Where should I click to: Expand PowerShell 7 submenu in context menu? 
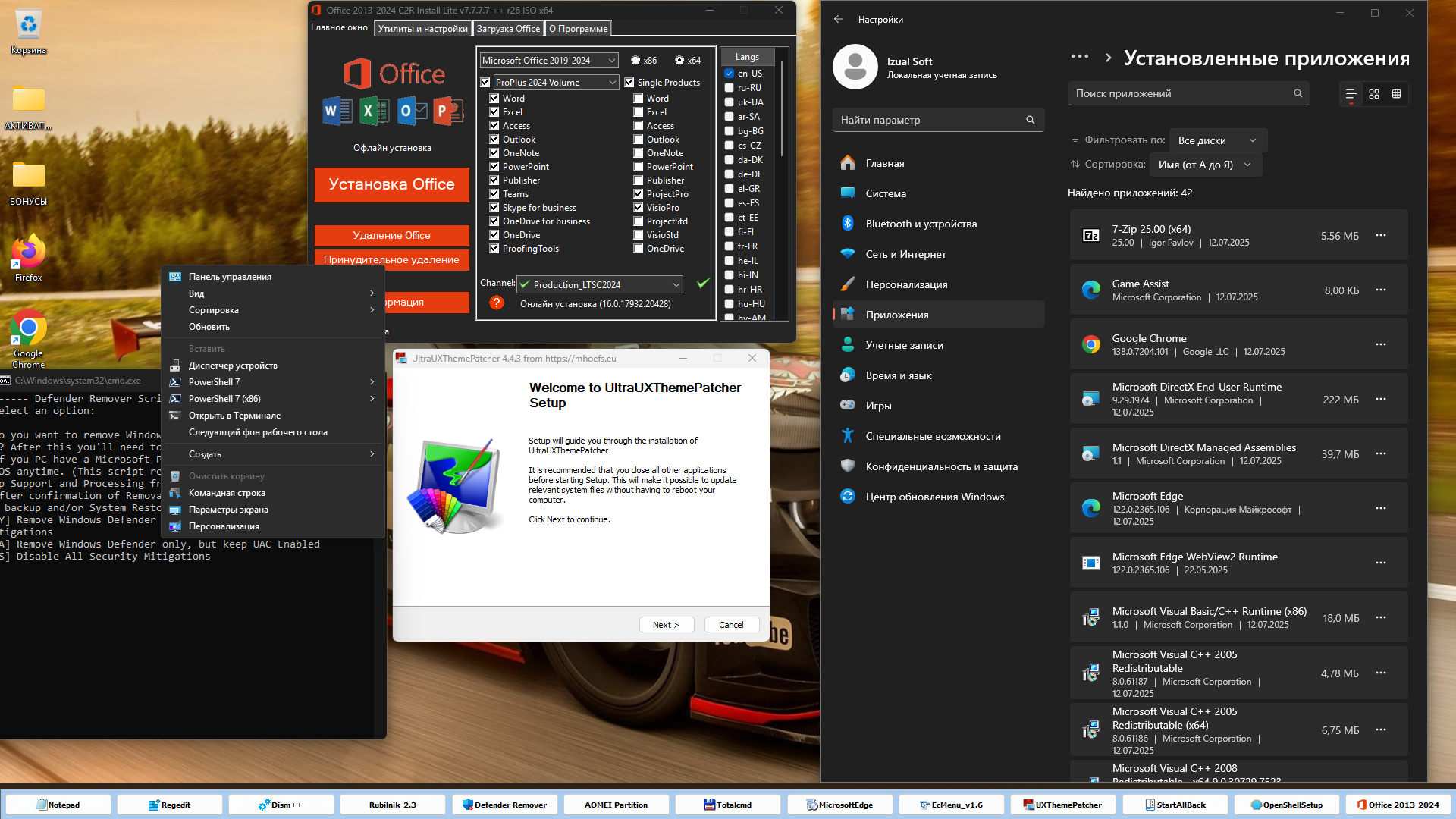[x=273, y=382]
